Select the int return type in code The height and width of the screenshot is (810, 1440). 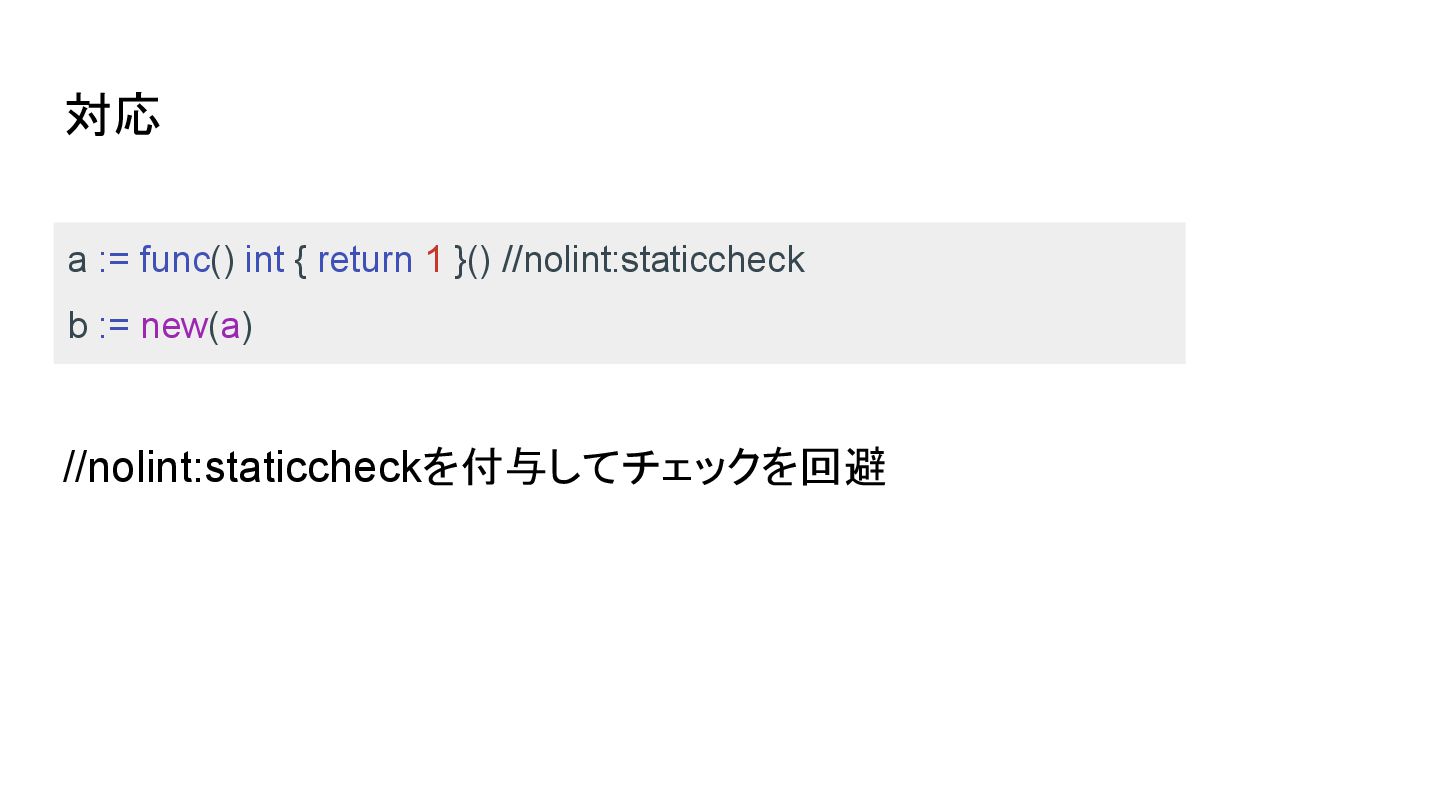(264, 260)
